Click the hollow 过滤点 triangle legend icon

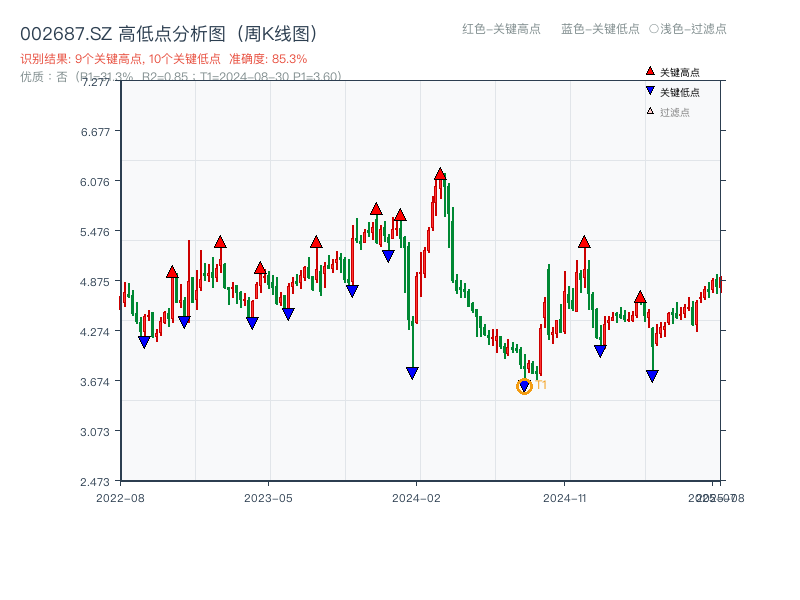coord(650,111)
